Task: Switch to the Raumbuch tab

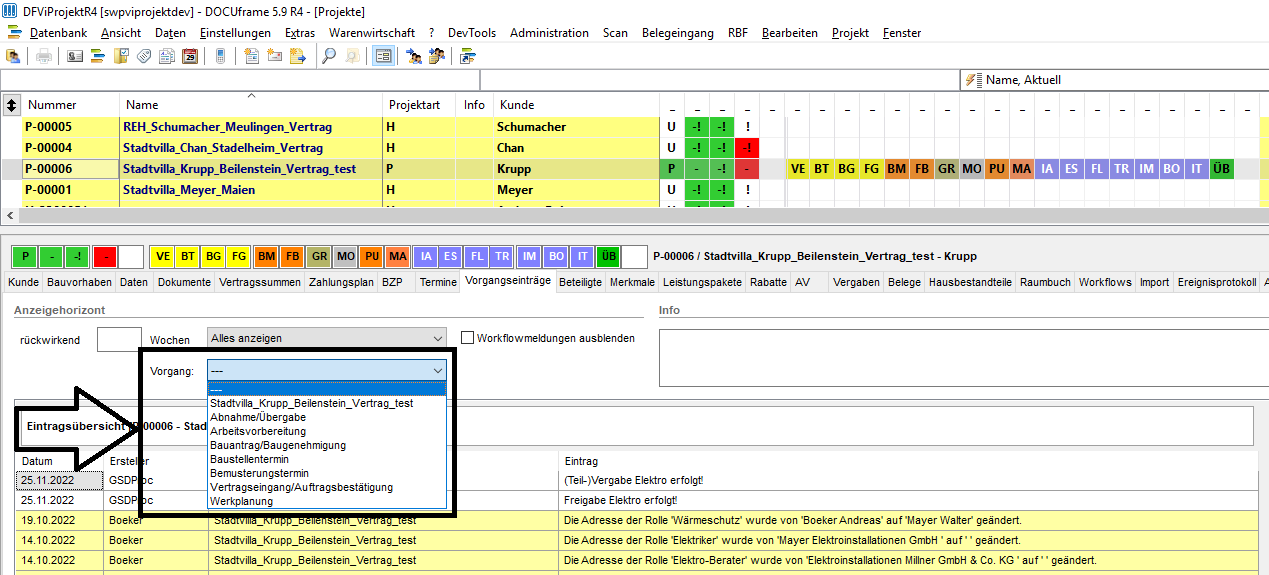Action: (1044, 283)
